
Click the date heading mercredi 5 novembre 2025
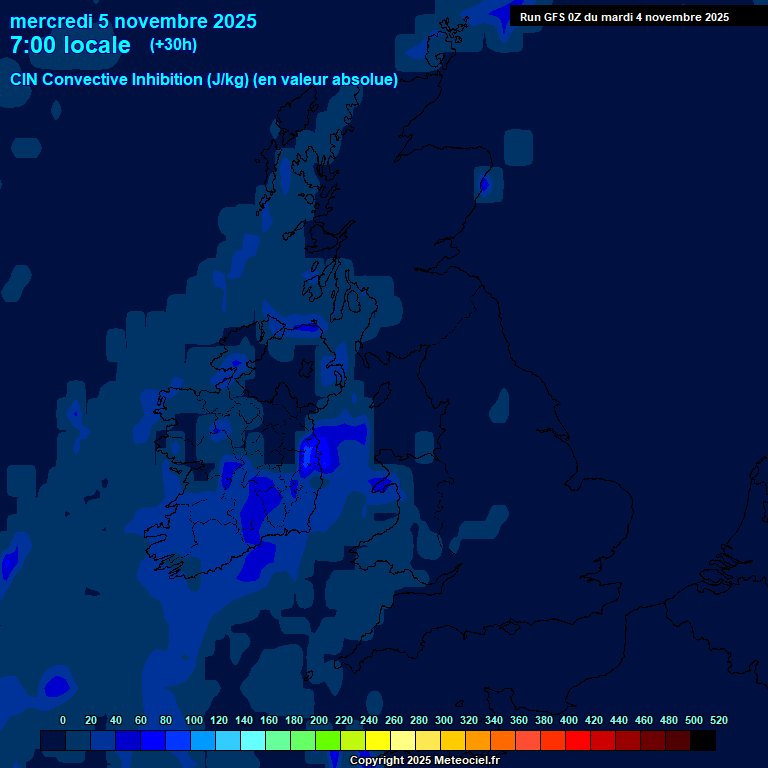133,21
